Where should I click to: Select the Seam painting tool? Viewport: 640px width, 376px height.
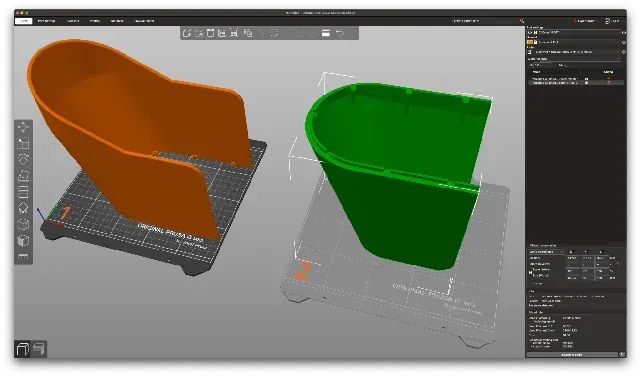24,225
